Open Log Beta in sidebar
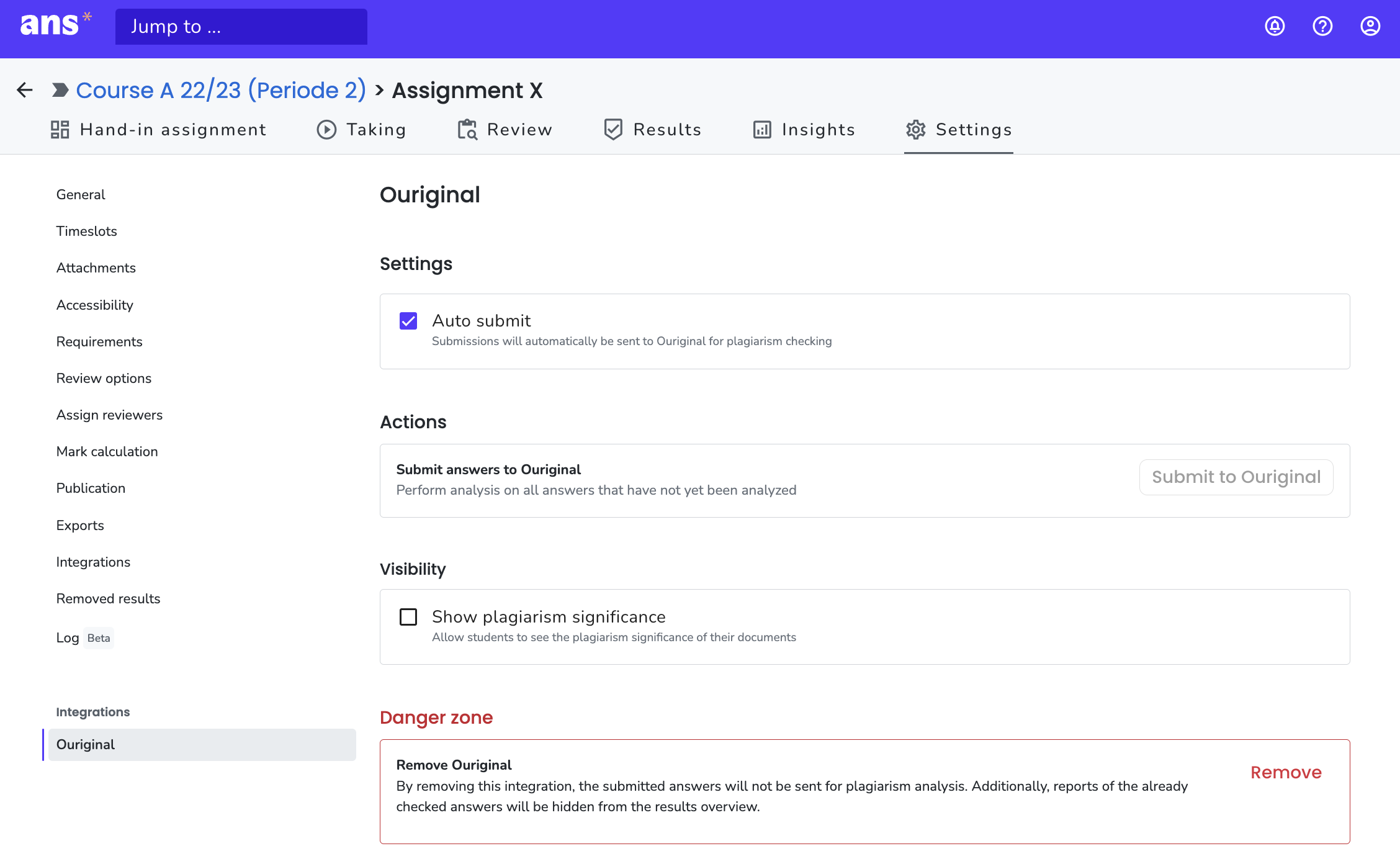 (84, 637)
